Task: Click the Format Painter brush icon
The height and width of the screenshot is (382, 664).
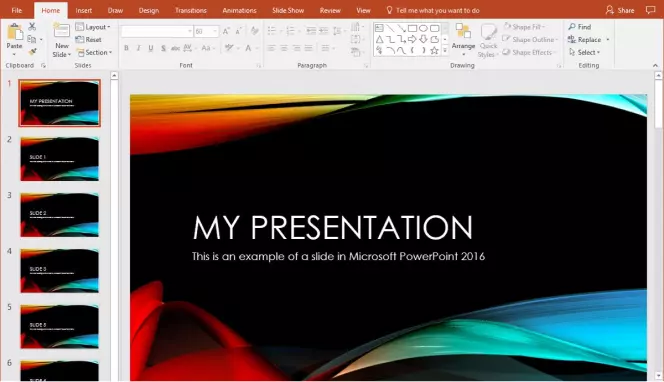Action: pyautogui.click(x=32, y=52)
